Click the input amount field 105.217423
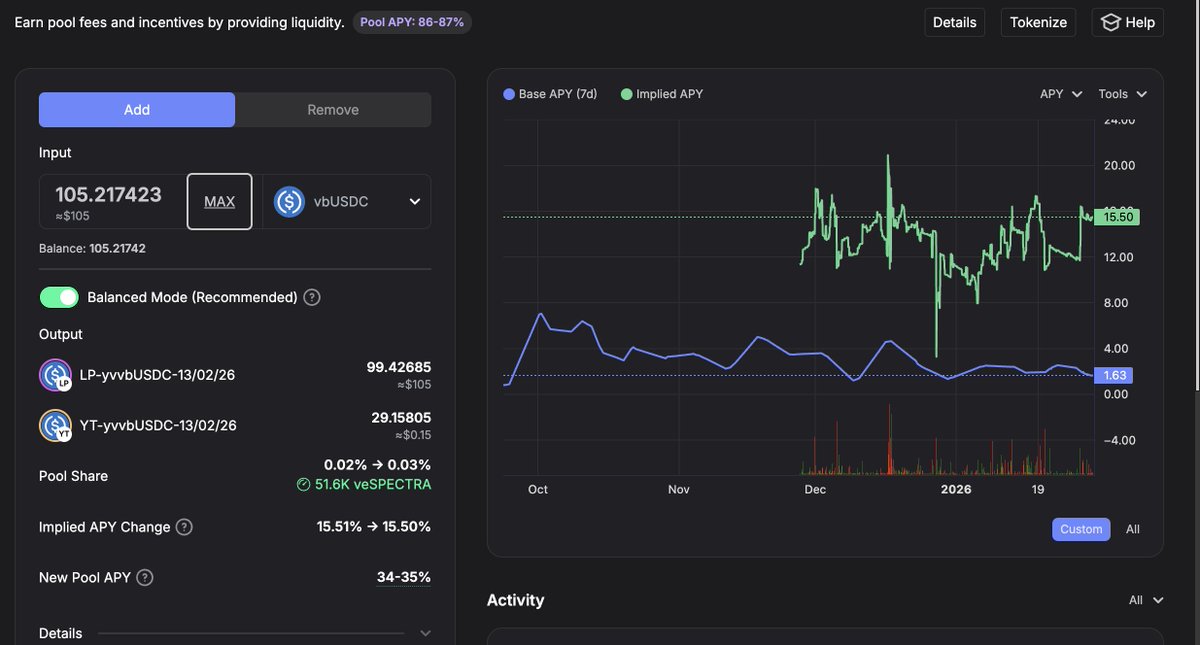1200x645 pixels. (x=108, y=195)
